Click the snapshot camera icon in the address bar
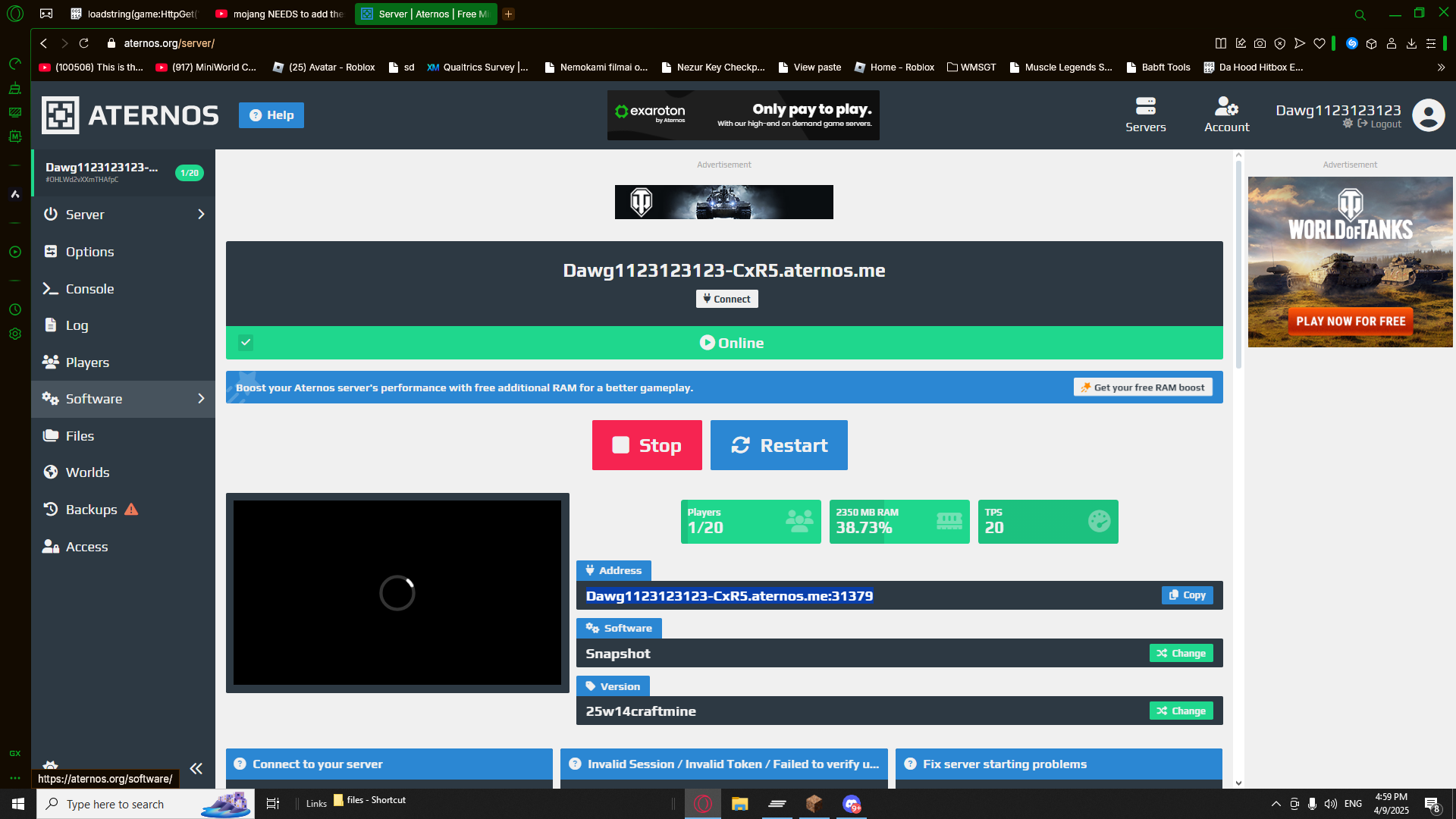This screenshot has height=819, width=1456. pos(1260,43)
